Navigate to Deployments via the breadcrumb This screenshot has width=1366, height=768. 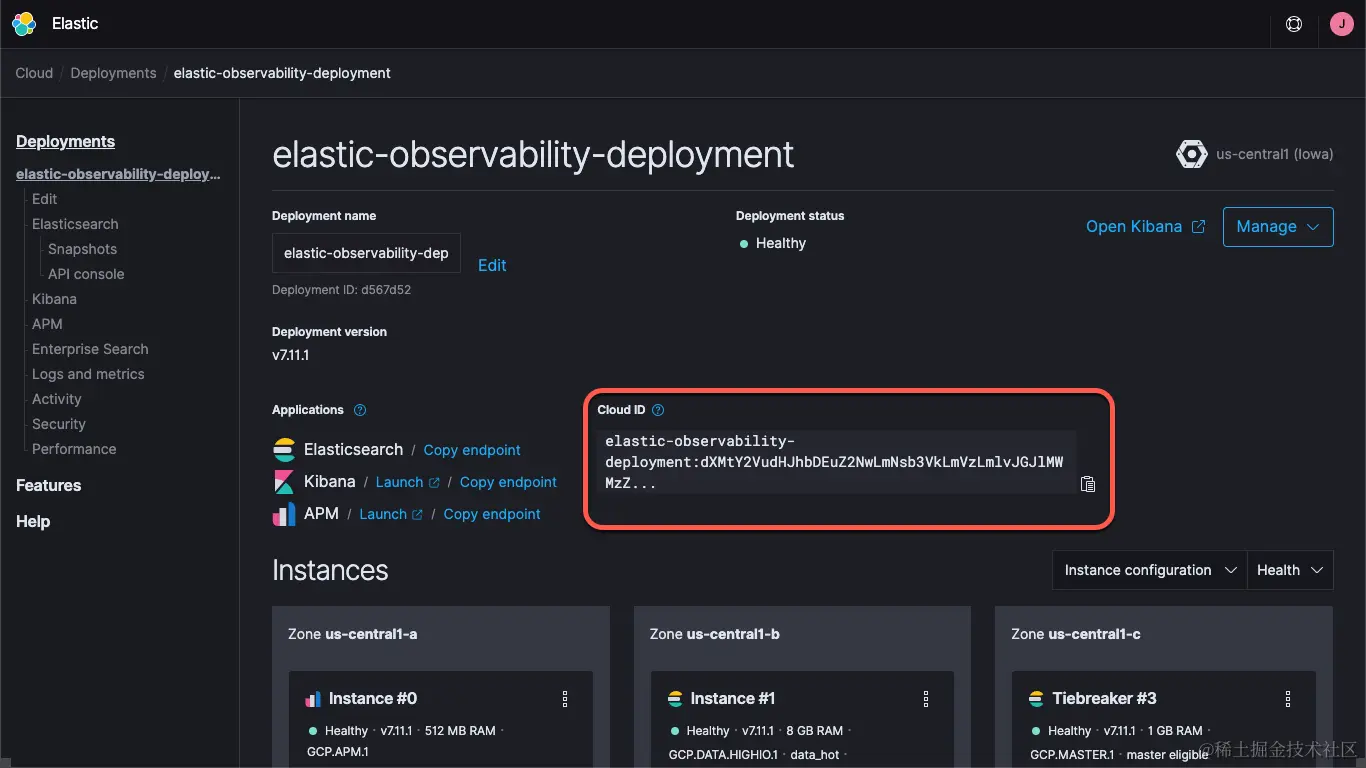[113, 72]
